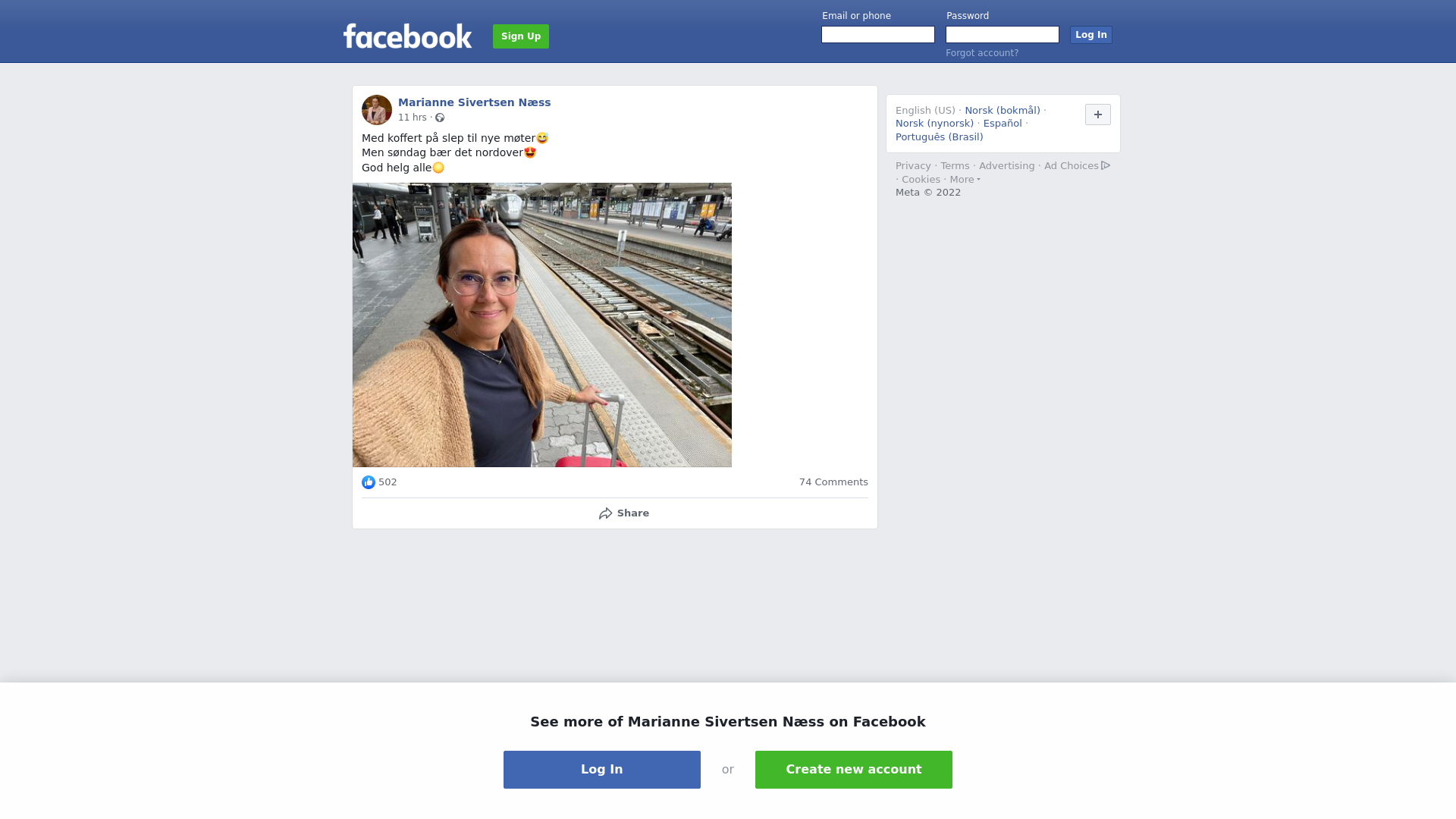Add more languages with plus button
Viewport: 1456px width, 819px height.
click(x=1098, y=115)
